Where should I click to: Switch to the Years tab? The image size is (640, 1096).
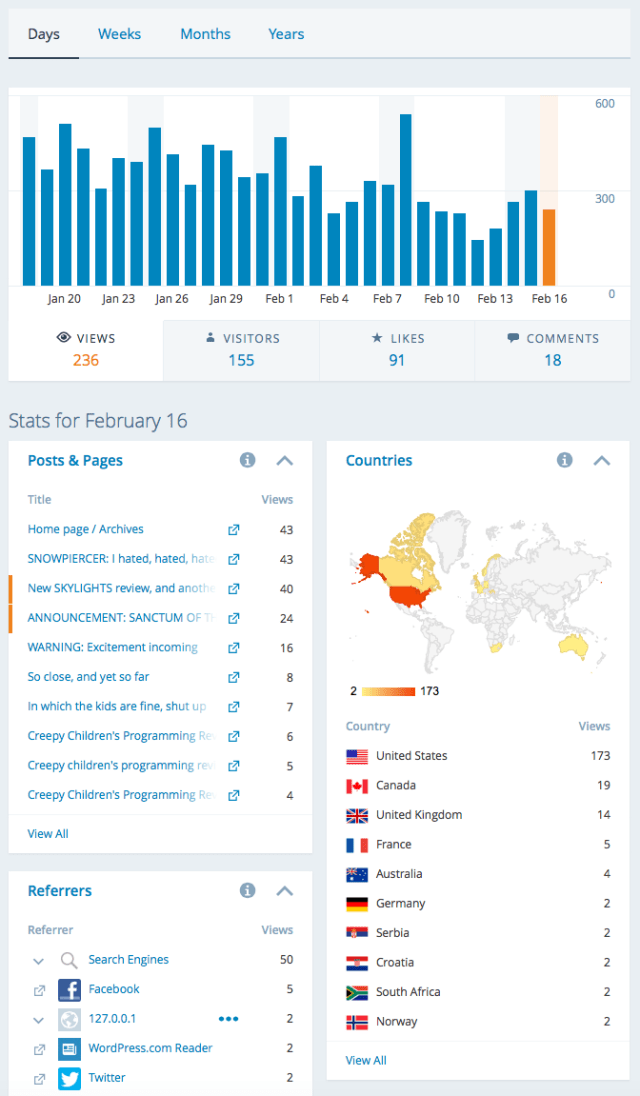[286, 34]
